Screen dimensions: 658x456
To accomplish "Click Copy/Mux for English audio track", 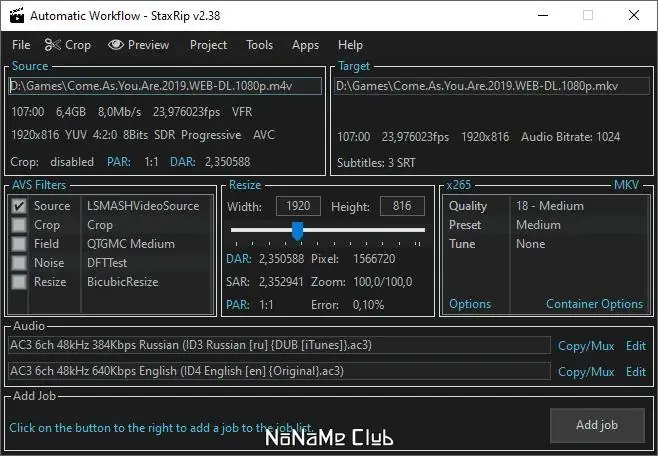I will (586, 372).
